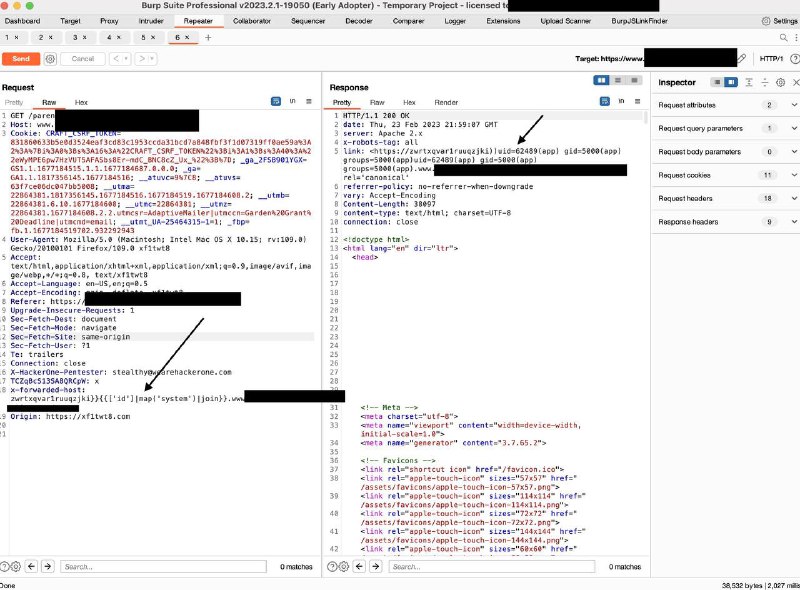Toggle Request non-printable characters \n icon
The height and width of the screenshot is (590, 800).
[292, 102]
